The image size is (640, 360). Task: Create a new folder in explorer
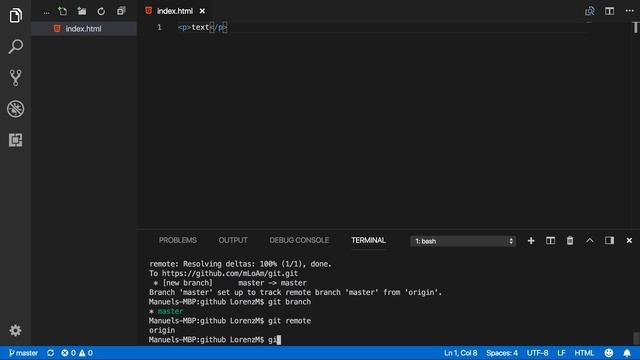click(x=82, y=11)
